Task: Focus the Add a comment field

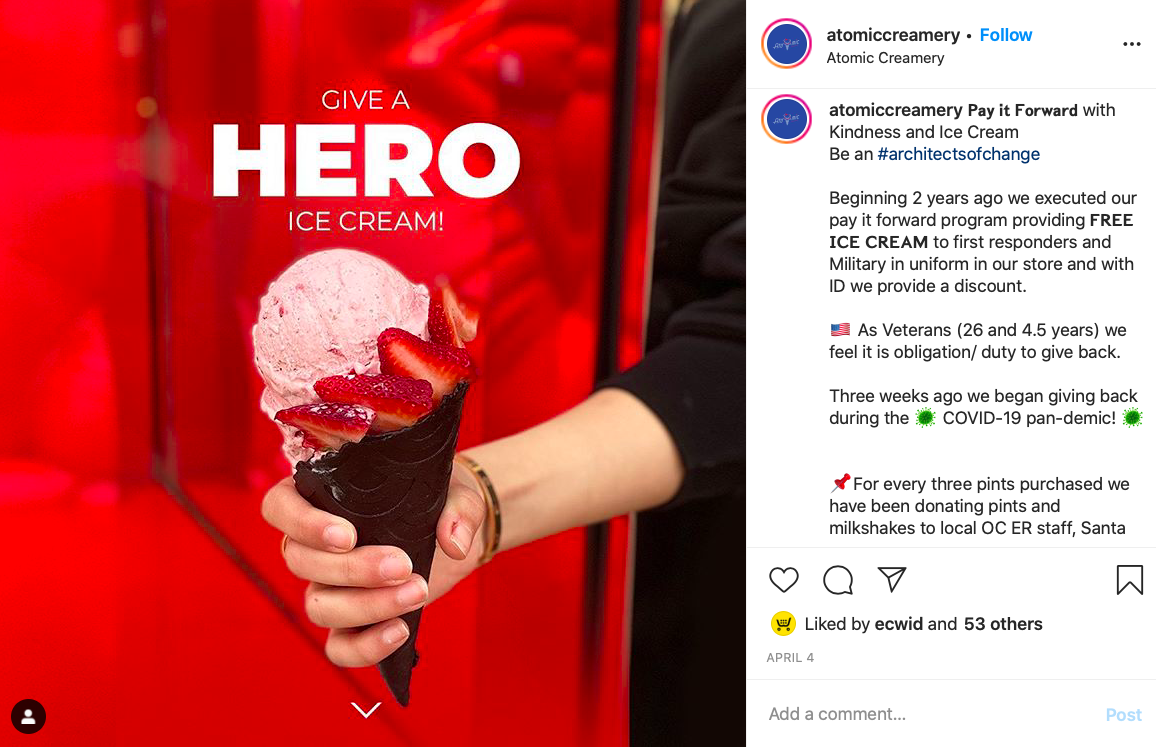Action: (929, 714)
